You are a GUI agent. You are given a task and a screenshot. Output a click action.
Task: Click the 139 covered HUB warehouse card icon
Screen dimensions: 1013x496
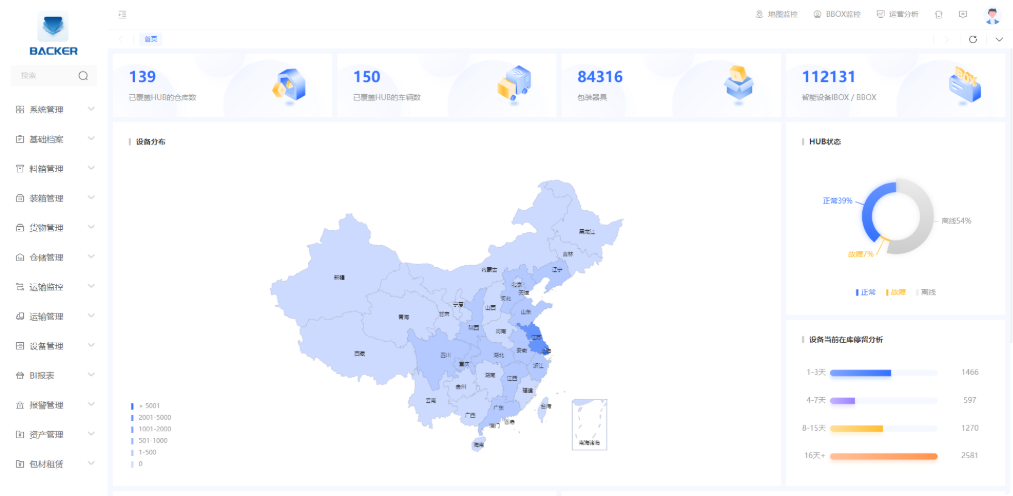coord(288,85)
